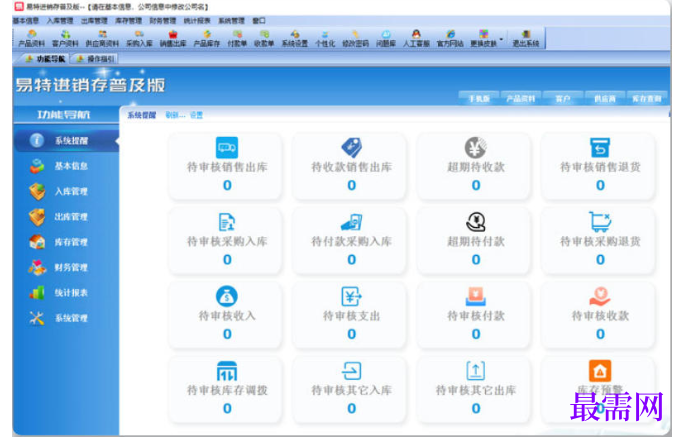The height and width of the screenshot is (438, 682).
Task: Click the orange 库存预警 warning icon
Action: click(x=600, y=371)
